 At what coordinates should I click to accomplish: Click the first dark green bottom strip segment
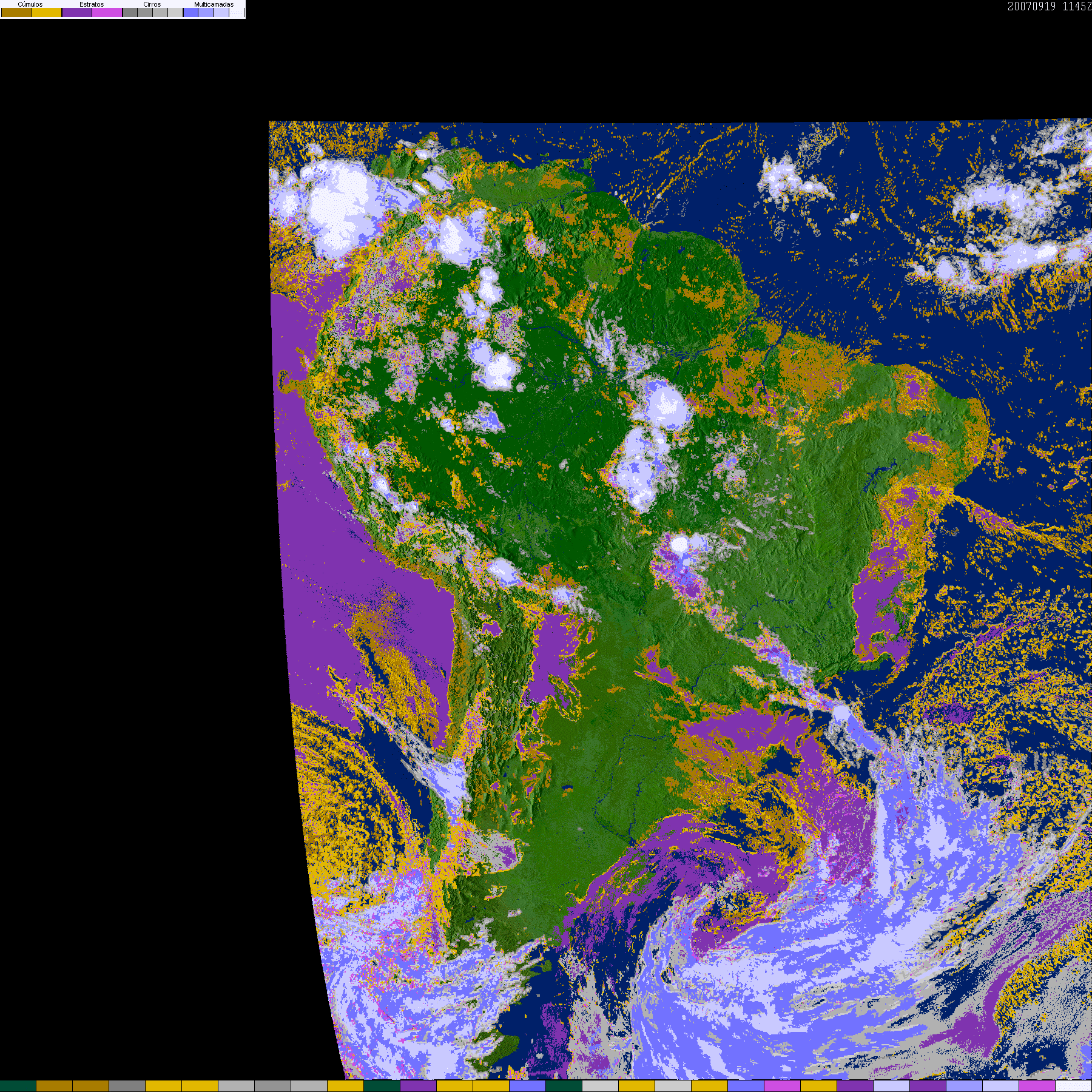pos(18,1086)
